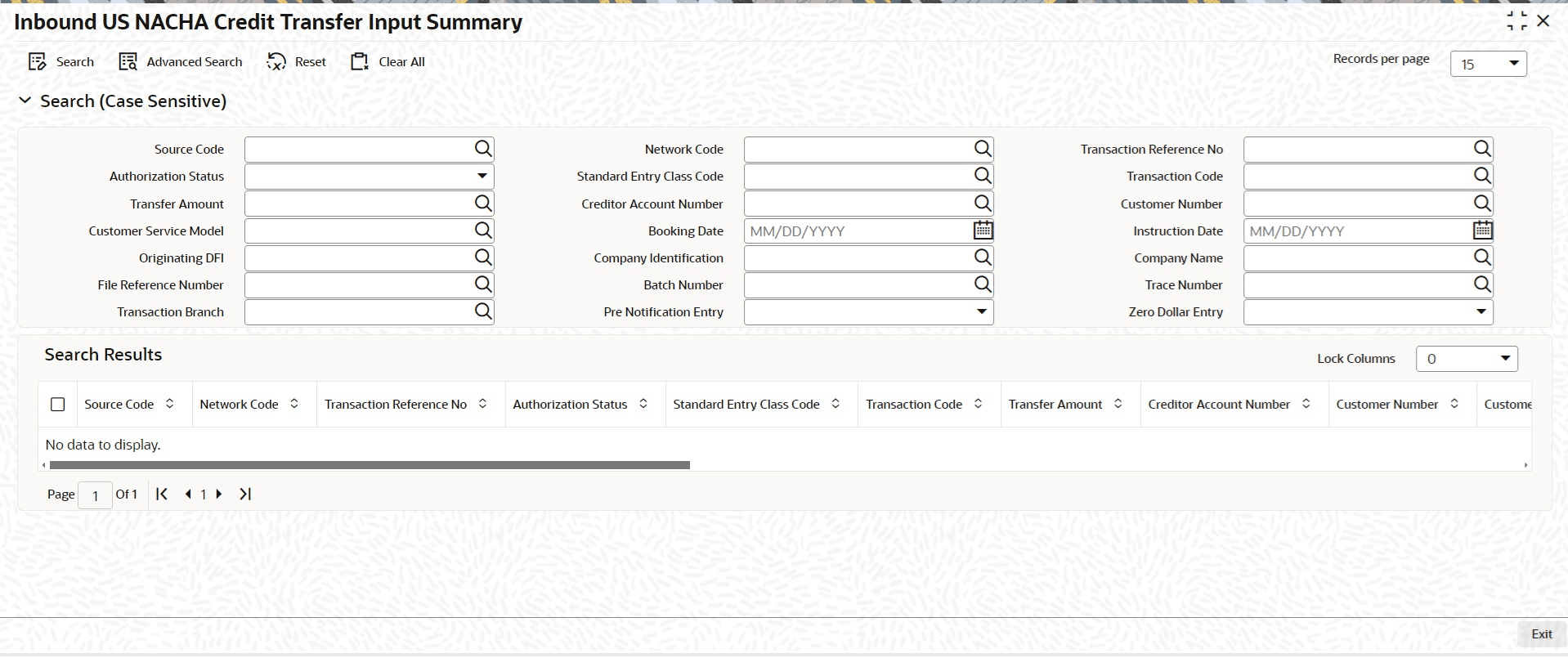Reset the search criteria

coord(296,62)
